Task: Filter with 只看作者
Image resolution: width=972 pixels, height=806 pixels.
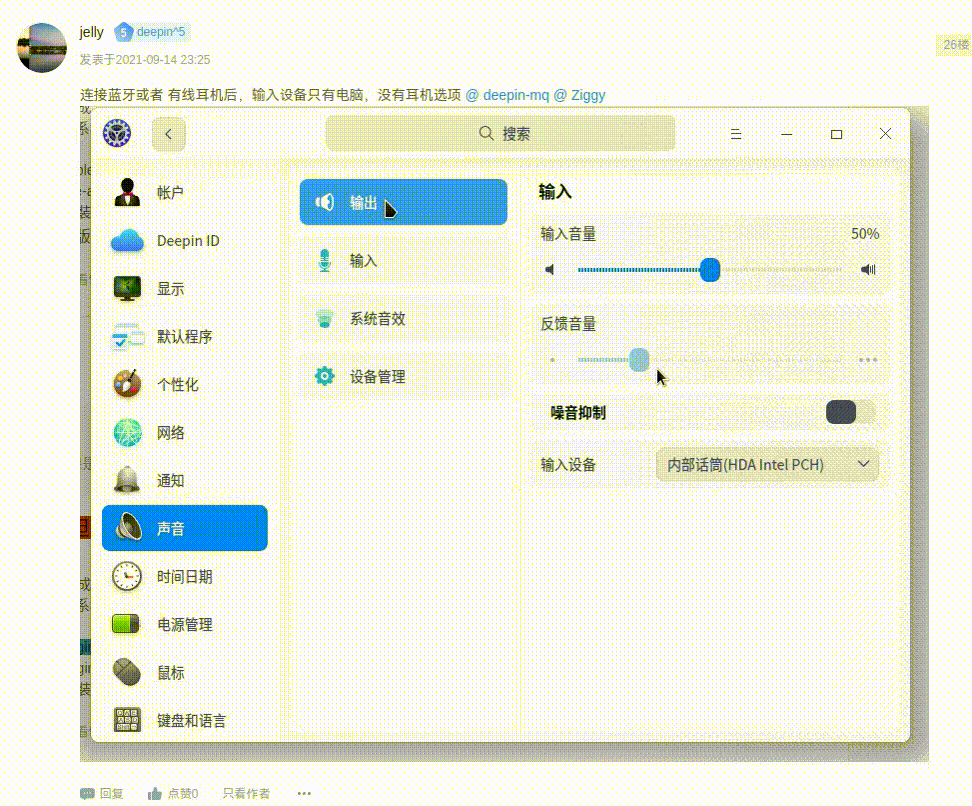Action: point(246,794)
